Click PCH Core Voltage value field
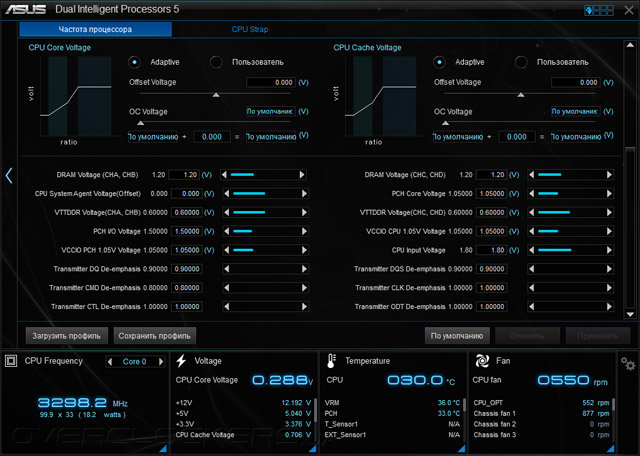The width and height of the screenshot is (640, 456). point(492,194)
